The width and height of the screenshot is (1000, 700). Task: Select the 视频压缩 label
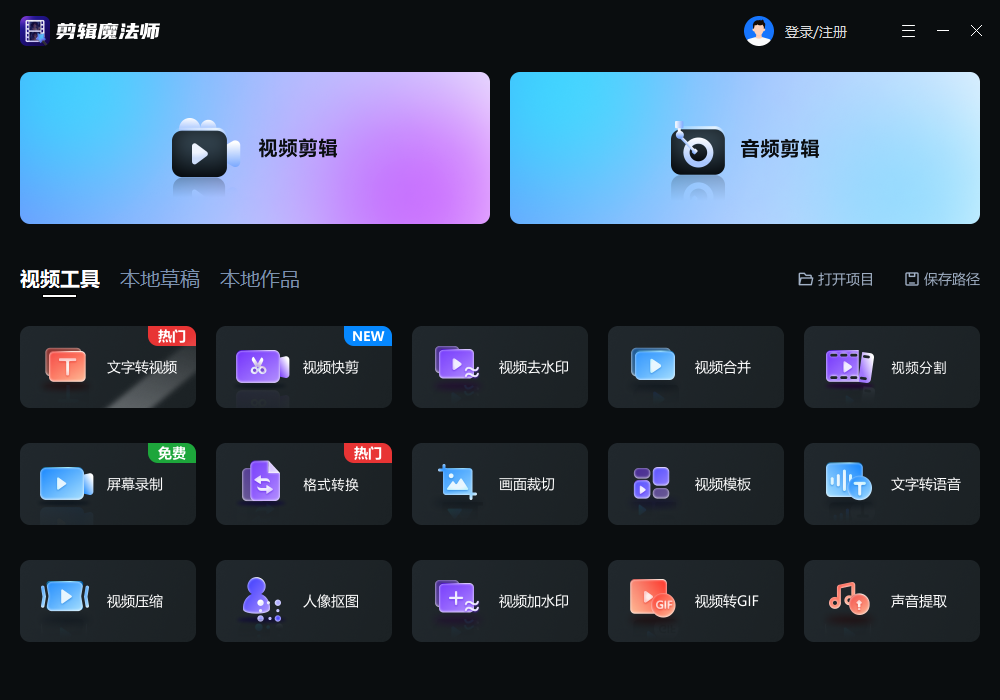click(135, 601)
